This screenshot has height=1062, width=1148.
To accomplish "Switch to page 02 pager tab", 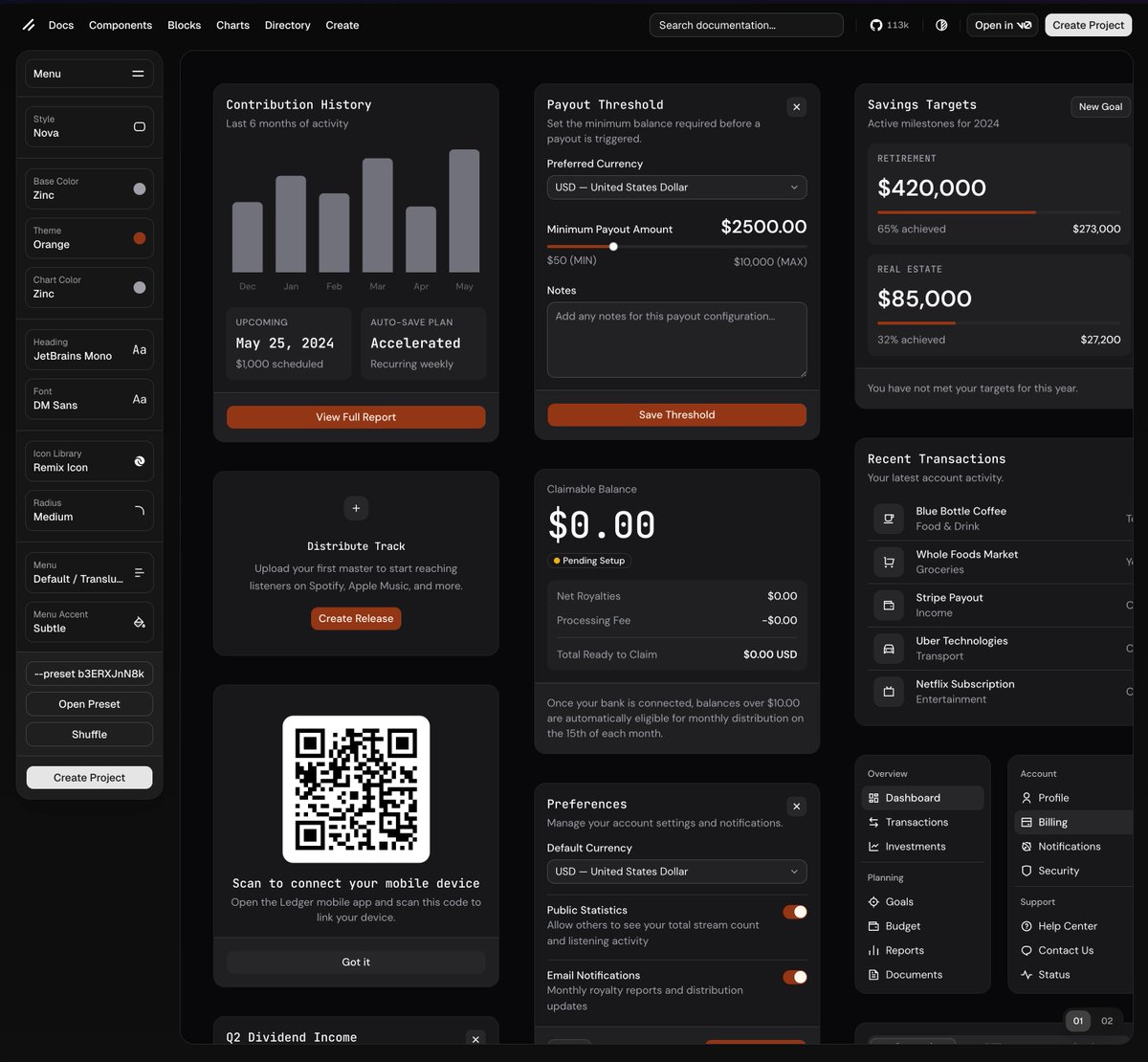I will 1107,1021.
